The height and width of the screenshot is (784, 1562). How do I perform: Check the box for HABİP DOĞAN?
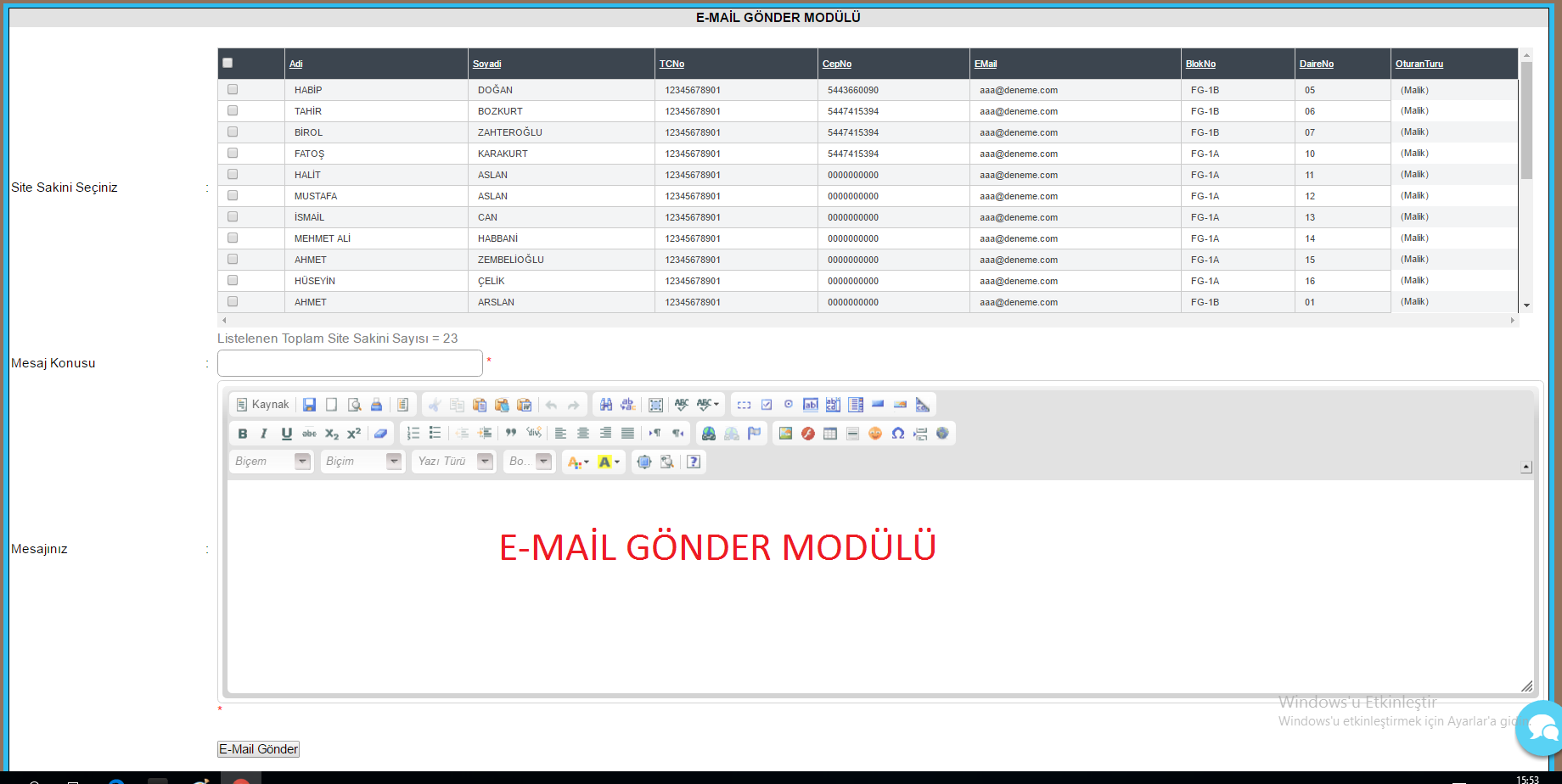pyautogui.click(x=233, y=89)
